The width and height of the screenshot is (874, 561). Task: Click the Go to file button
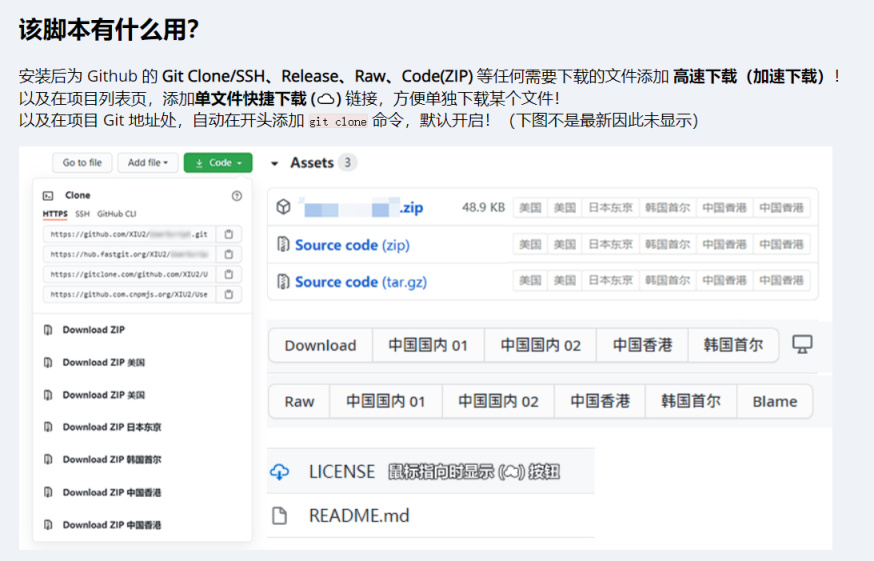click(82, 163)
